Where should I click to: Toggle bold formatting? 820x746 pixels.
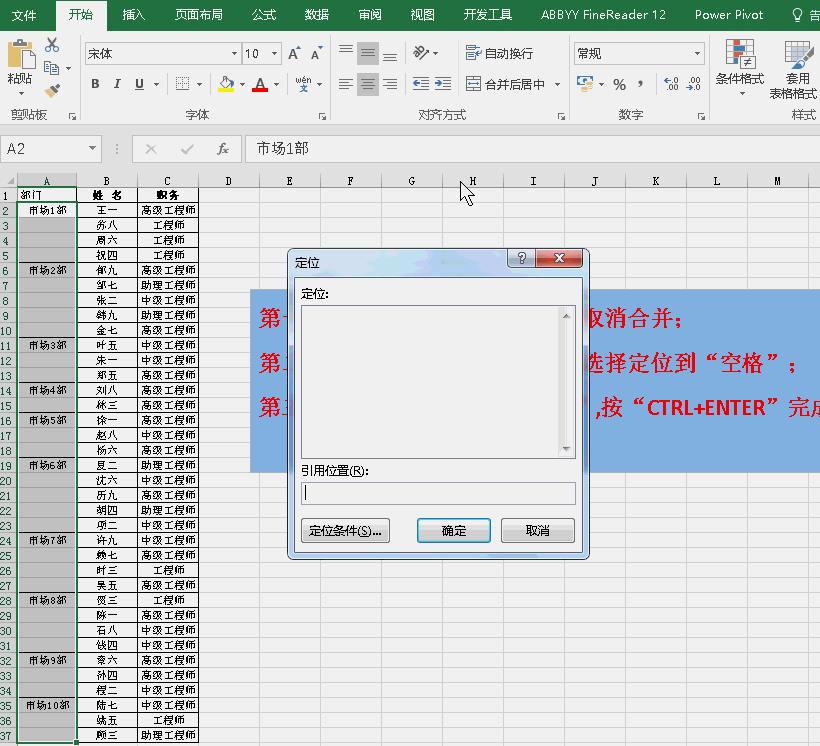[x=96, y=84]
